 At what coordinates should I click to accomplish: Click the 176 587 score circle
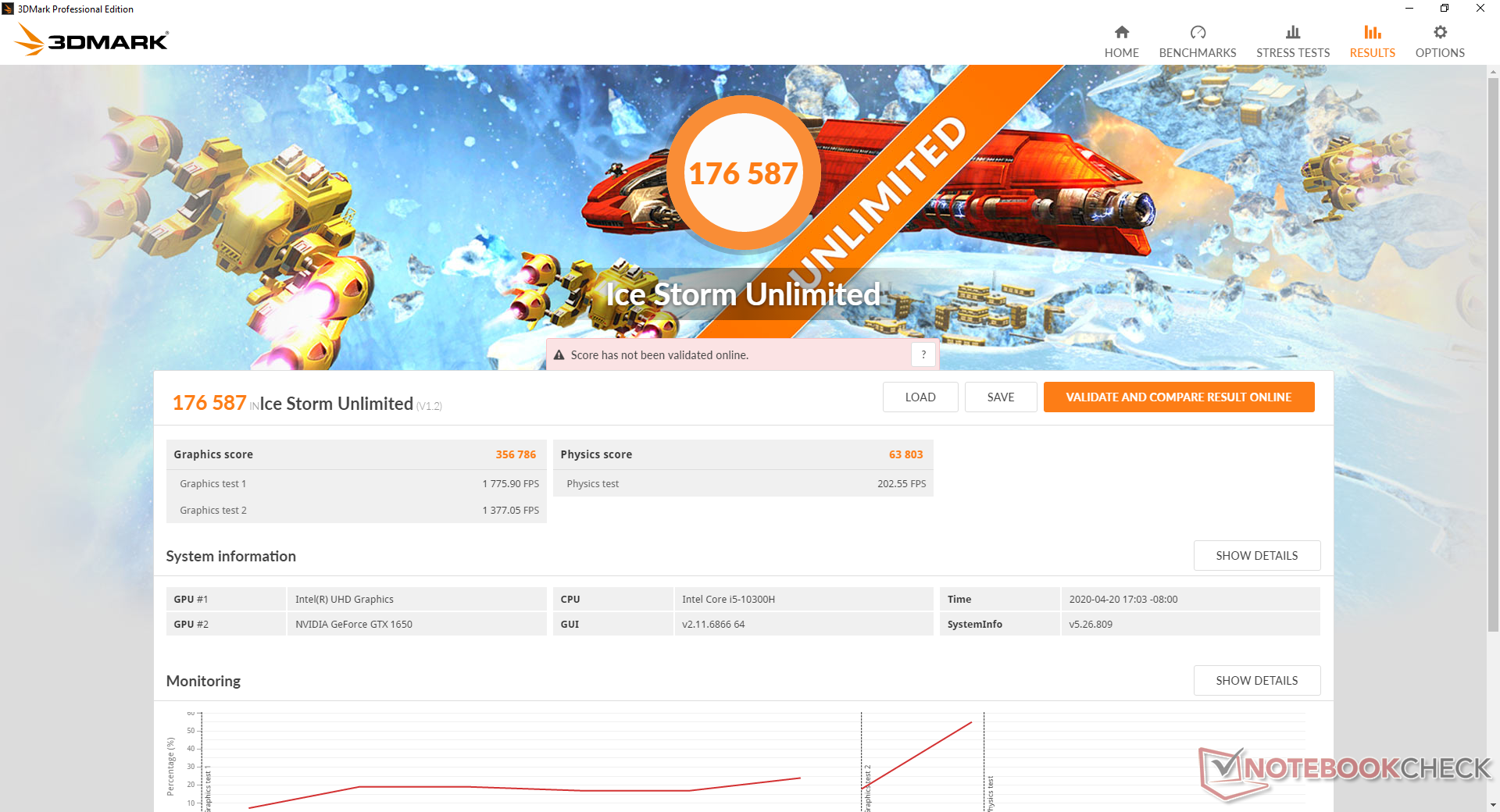tap(743, 173)
